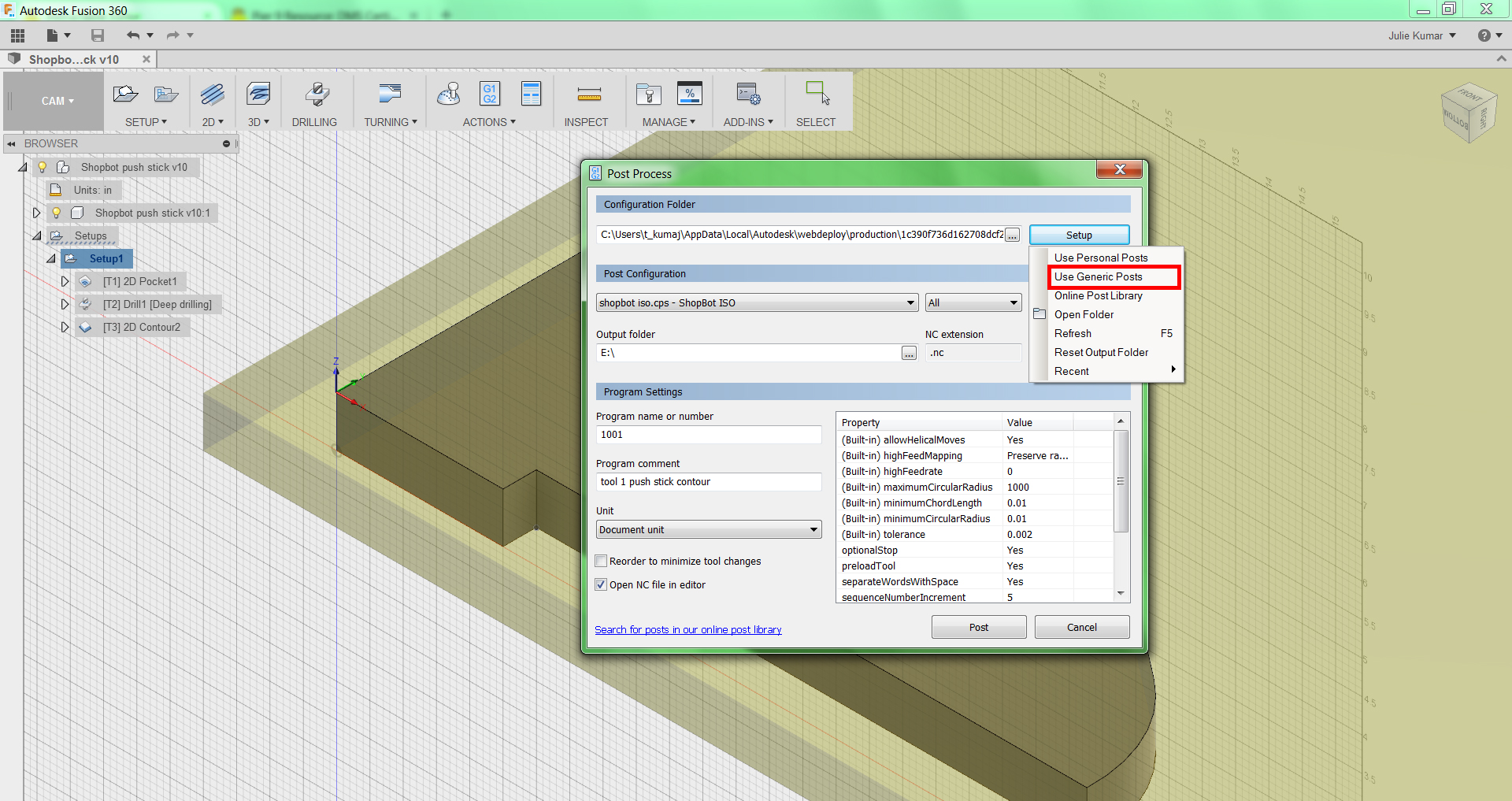Close the Shopbo...ck v10 document tab
Image resolution: width=1512 pixels, height=801 pixels.
pos(146,59)
